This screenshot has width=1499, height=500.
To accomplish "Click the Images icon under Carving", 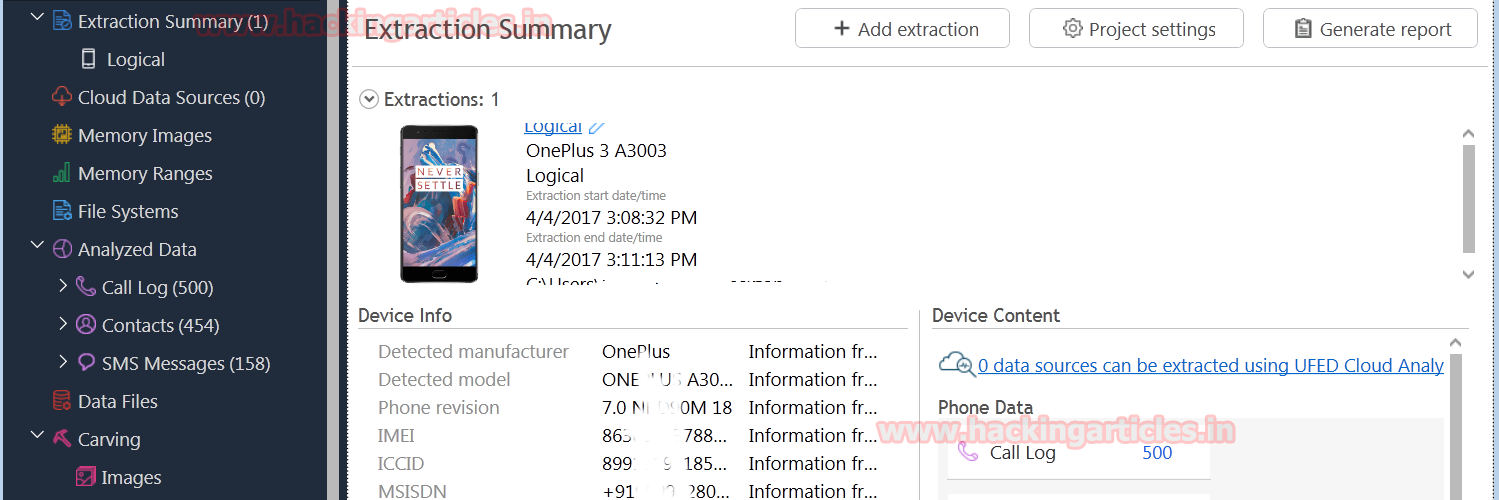I will 86,477.
